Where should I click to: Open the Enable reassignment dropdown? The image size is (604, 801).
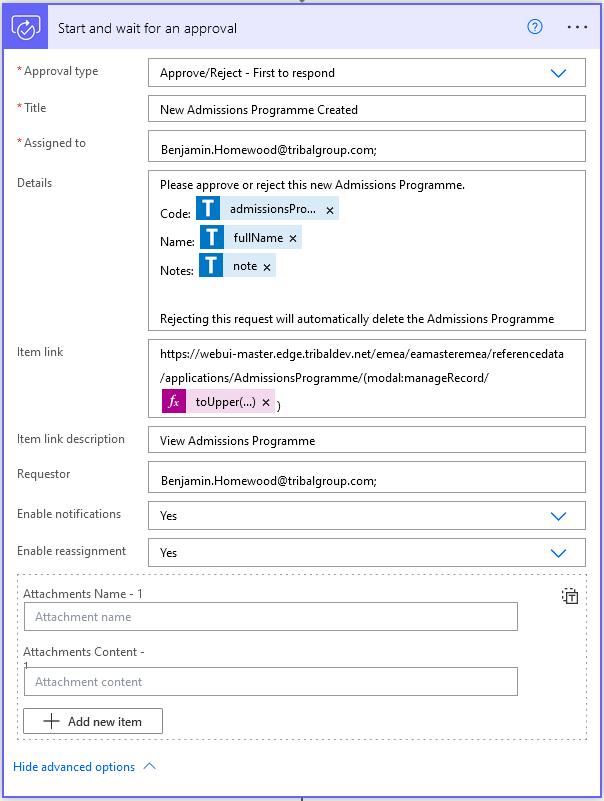point(558,552)
